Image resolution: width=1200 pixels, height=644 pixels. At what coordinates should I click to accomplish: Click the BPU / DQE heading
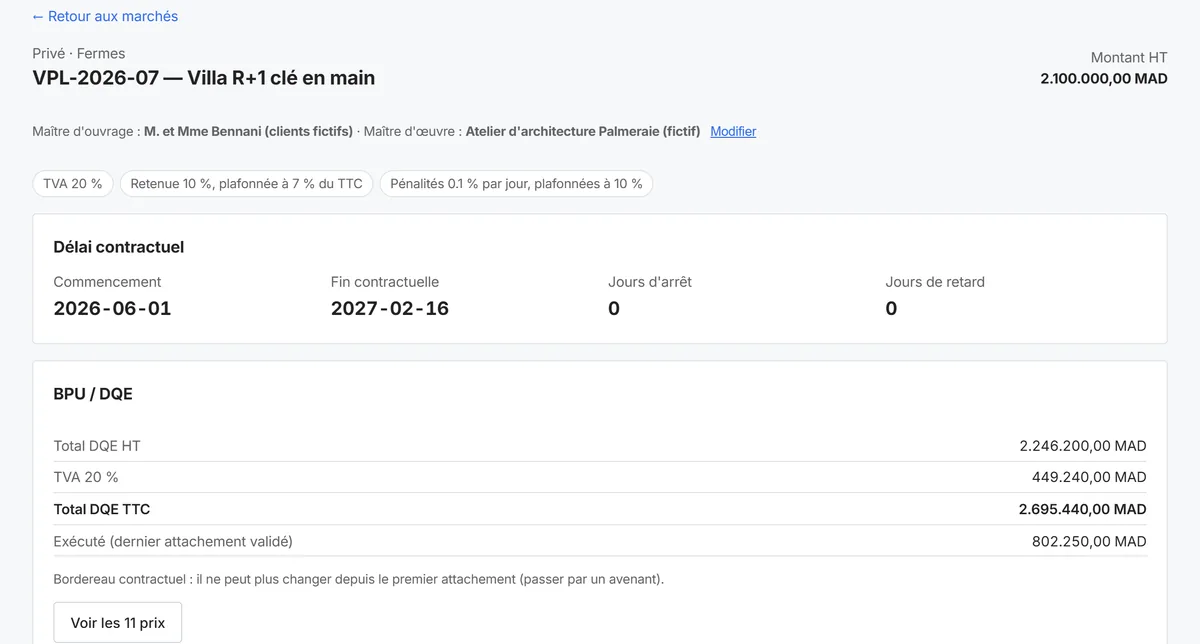tap(93, 394)
